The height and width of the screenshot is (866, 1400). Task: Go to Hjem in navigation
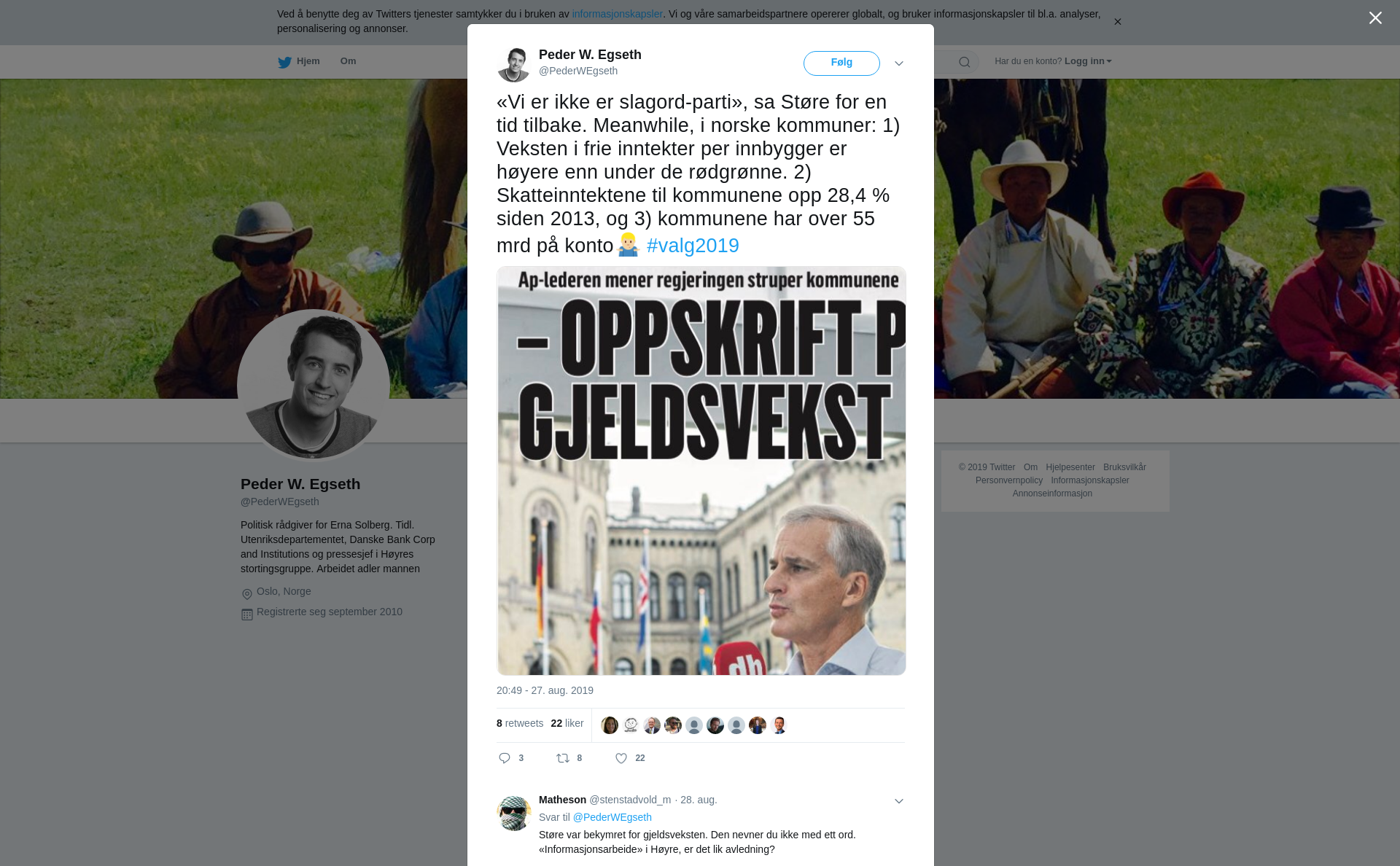click(308, 61)
